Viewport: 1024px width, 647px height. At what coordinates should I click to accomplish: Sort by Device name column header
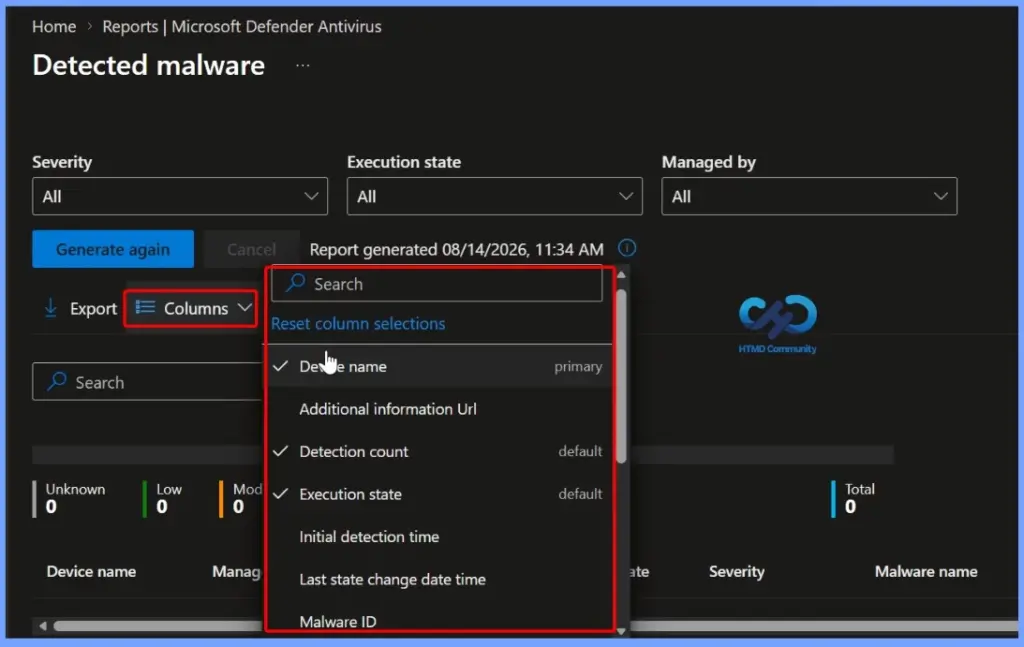click(91, 571)
